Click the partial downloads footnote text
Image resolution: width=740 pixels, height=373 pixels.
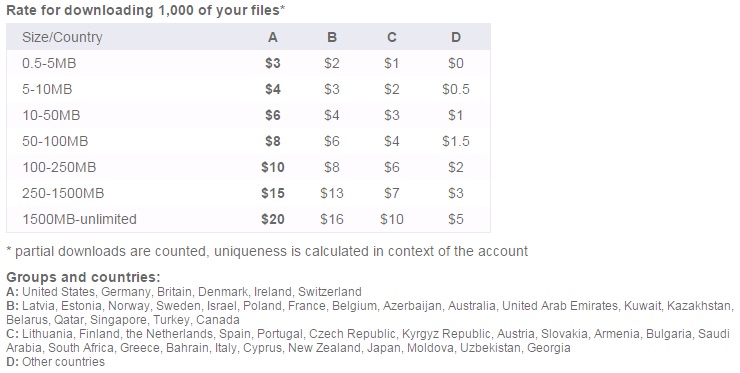267,251
